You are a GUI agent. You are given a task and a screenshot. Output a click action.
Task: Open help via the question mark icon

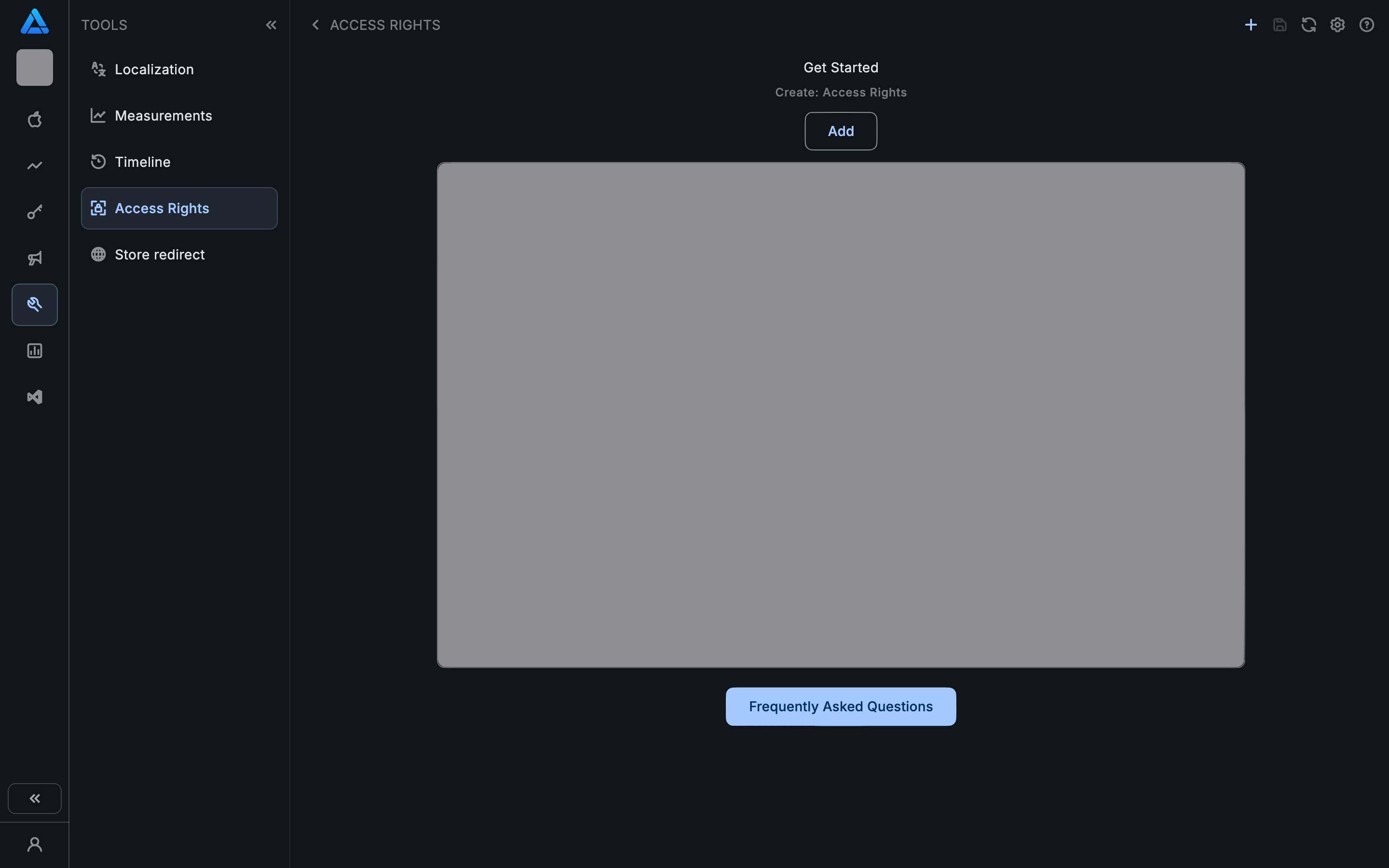click(1366, 25)
